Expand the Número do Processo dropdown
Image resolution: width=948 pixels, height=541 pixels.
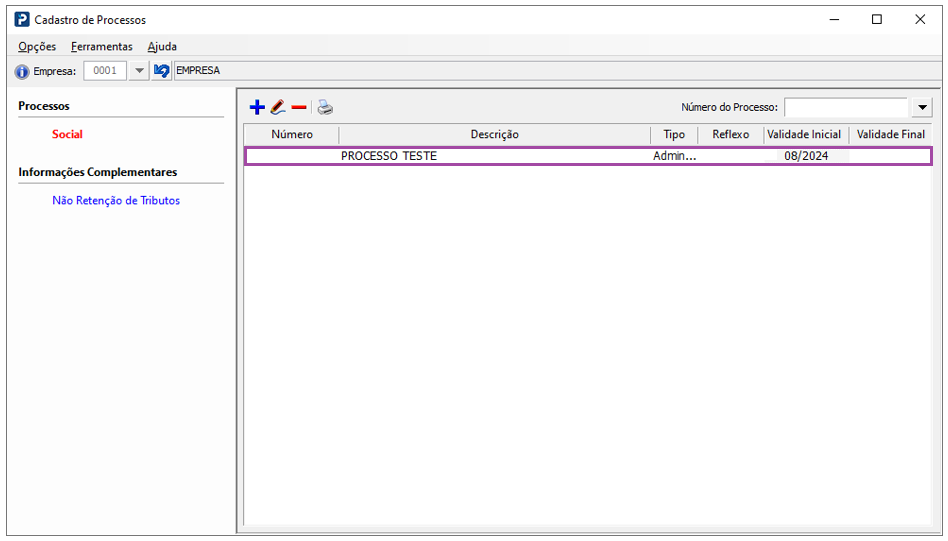(x=922, y=108)
